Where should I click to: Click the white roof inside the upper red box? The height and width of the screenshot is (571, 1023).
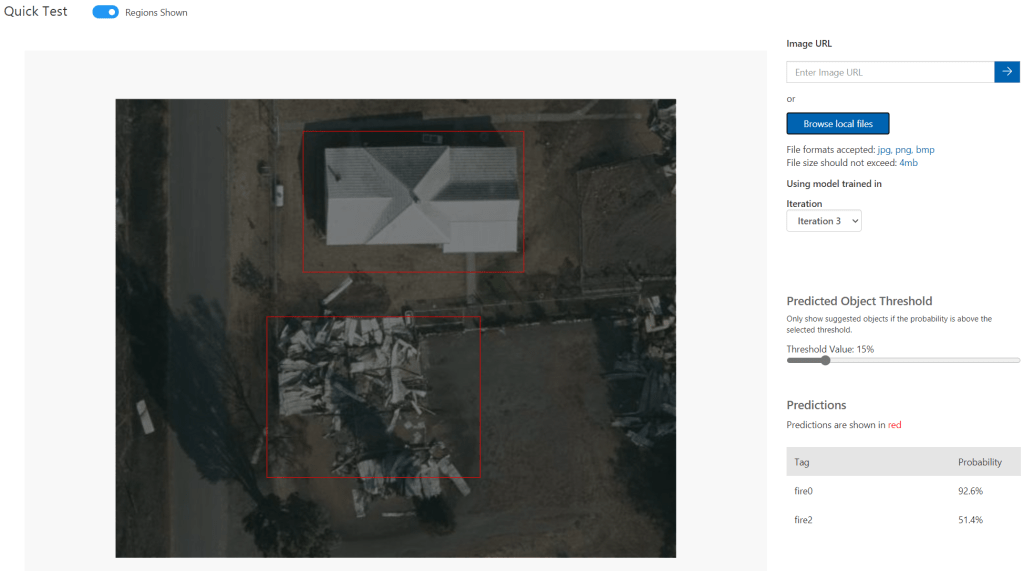coord(420,195)
